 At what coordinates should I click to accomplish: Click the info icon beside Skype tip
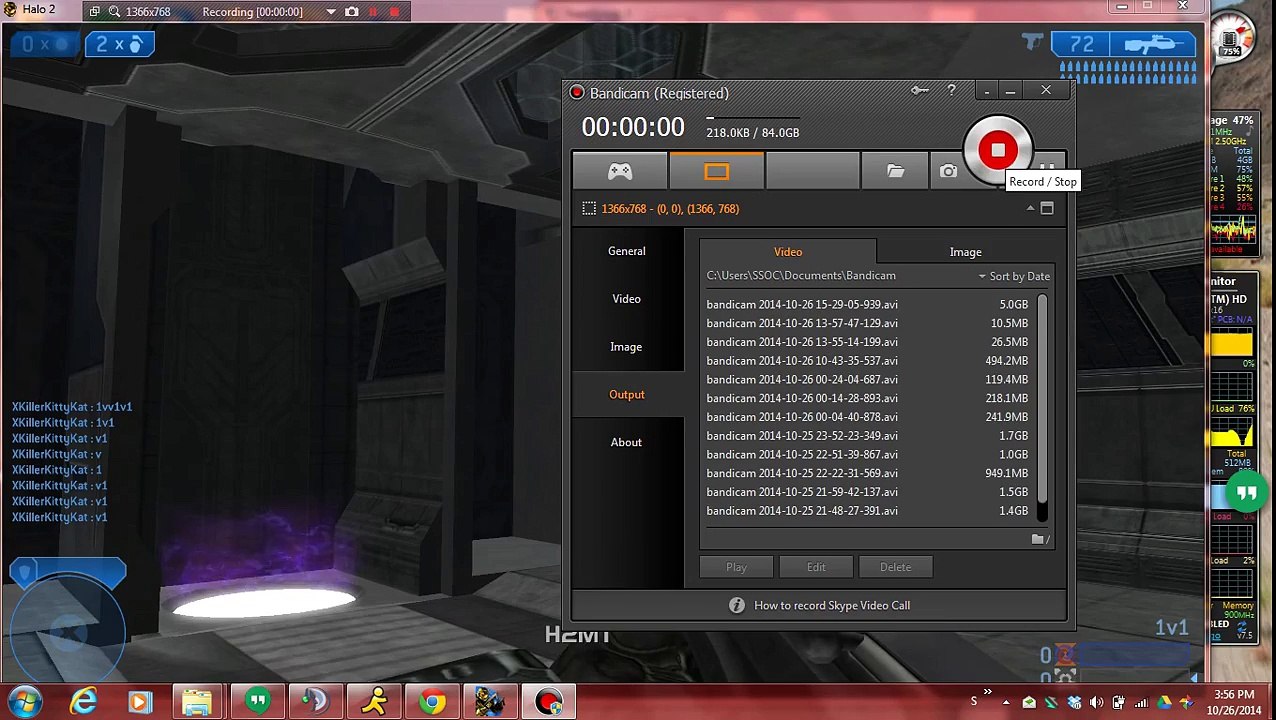pyautogui.click(x=737, y=605)
